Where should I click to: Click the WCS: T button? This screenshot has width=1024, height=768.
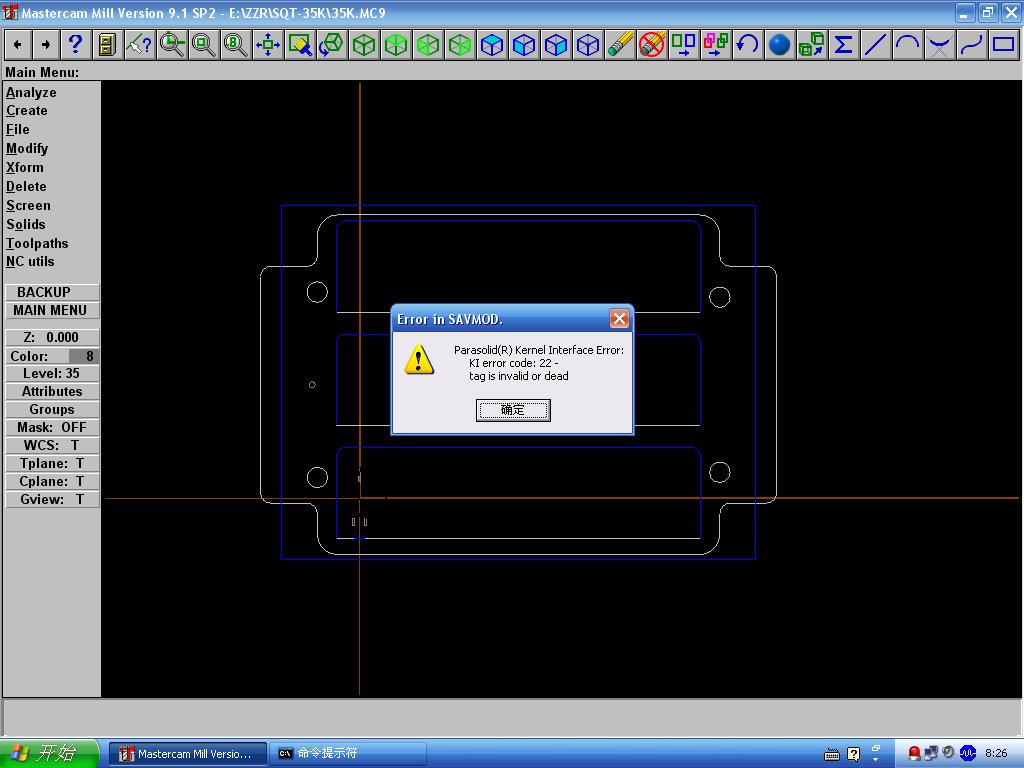(52, 445)
